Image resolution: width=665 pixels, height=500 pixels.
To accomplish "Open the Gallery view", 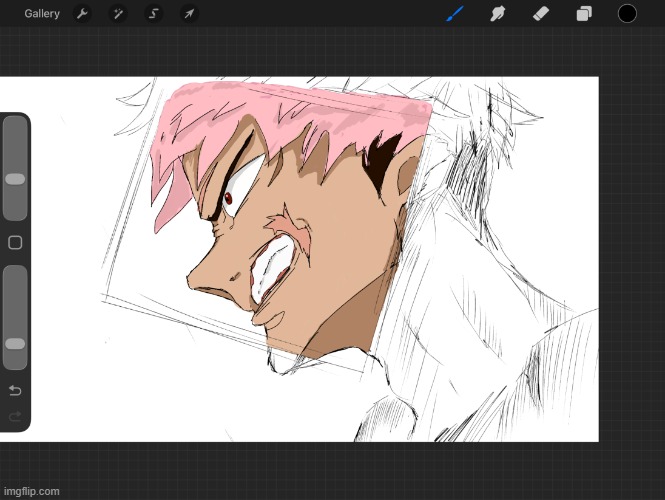I will click(x=42, y=14).
